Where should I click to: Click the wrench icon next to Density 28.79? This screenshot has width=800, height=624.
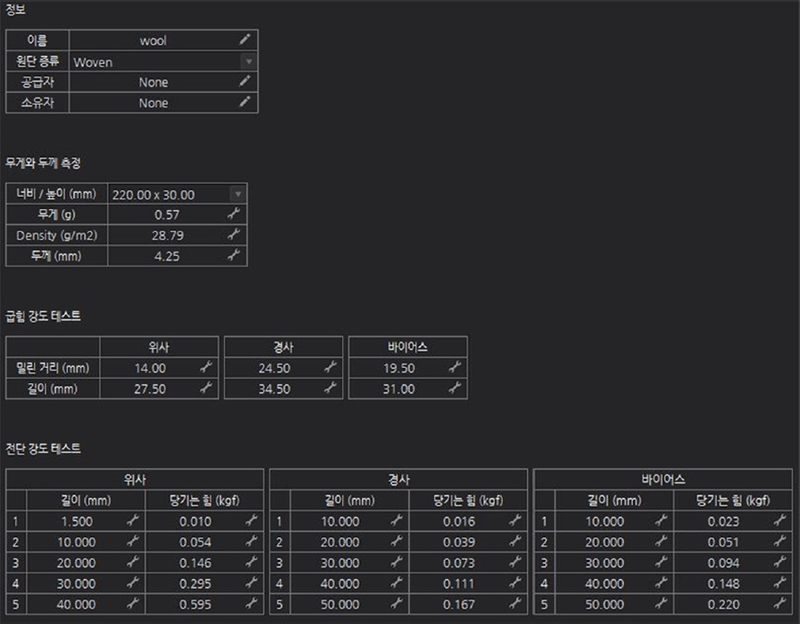click(234, 235)
